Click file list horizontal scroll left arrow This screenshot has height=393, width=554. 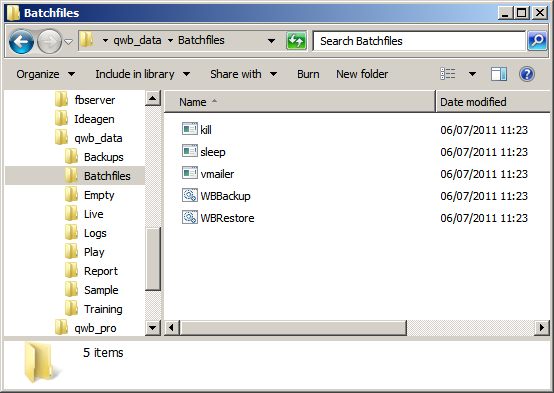click(x=171, y=328)
